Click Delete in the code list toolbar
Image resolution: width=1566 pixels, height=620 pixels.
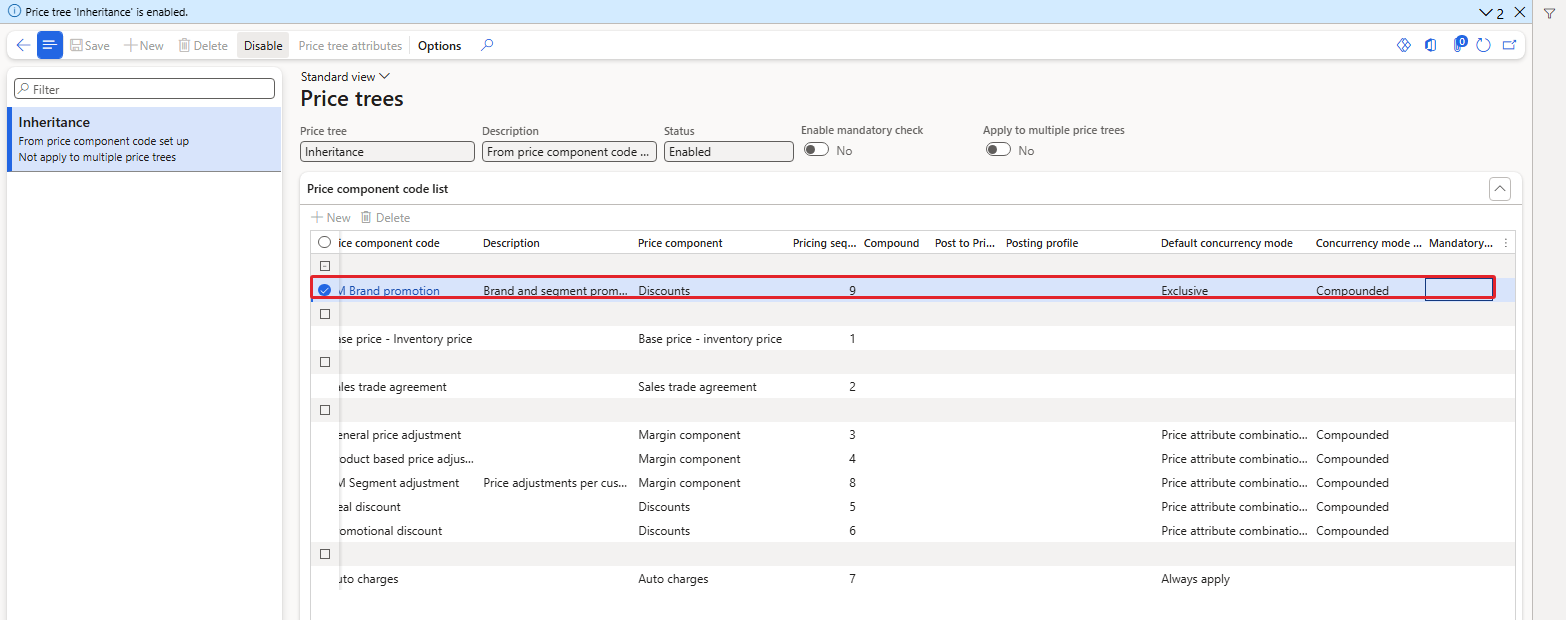coord(385,217)
